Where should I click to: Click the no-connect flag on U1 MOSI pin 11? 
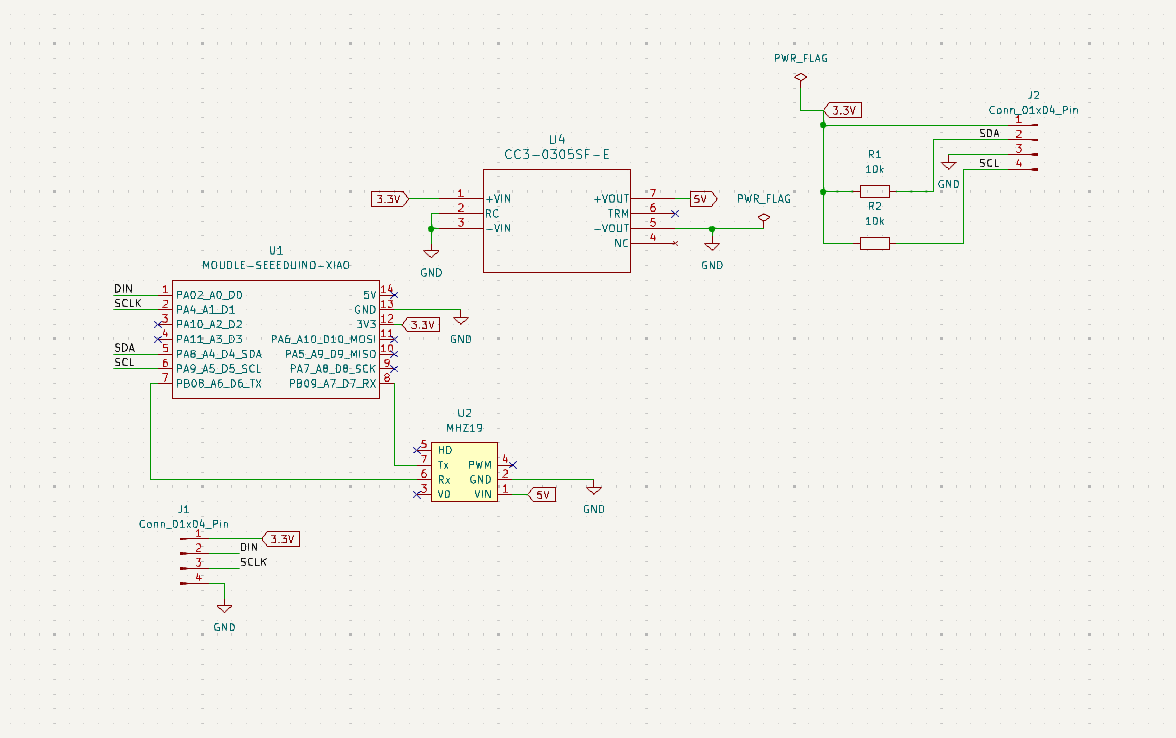click(394, 339)
